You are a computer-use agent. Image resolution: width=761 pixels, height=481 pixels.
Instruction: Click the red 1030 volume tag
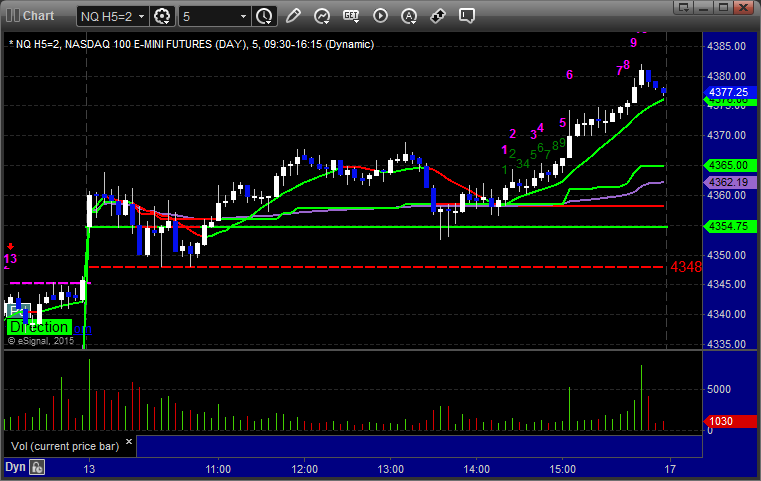(x=729, y=421)
